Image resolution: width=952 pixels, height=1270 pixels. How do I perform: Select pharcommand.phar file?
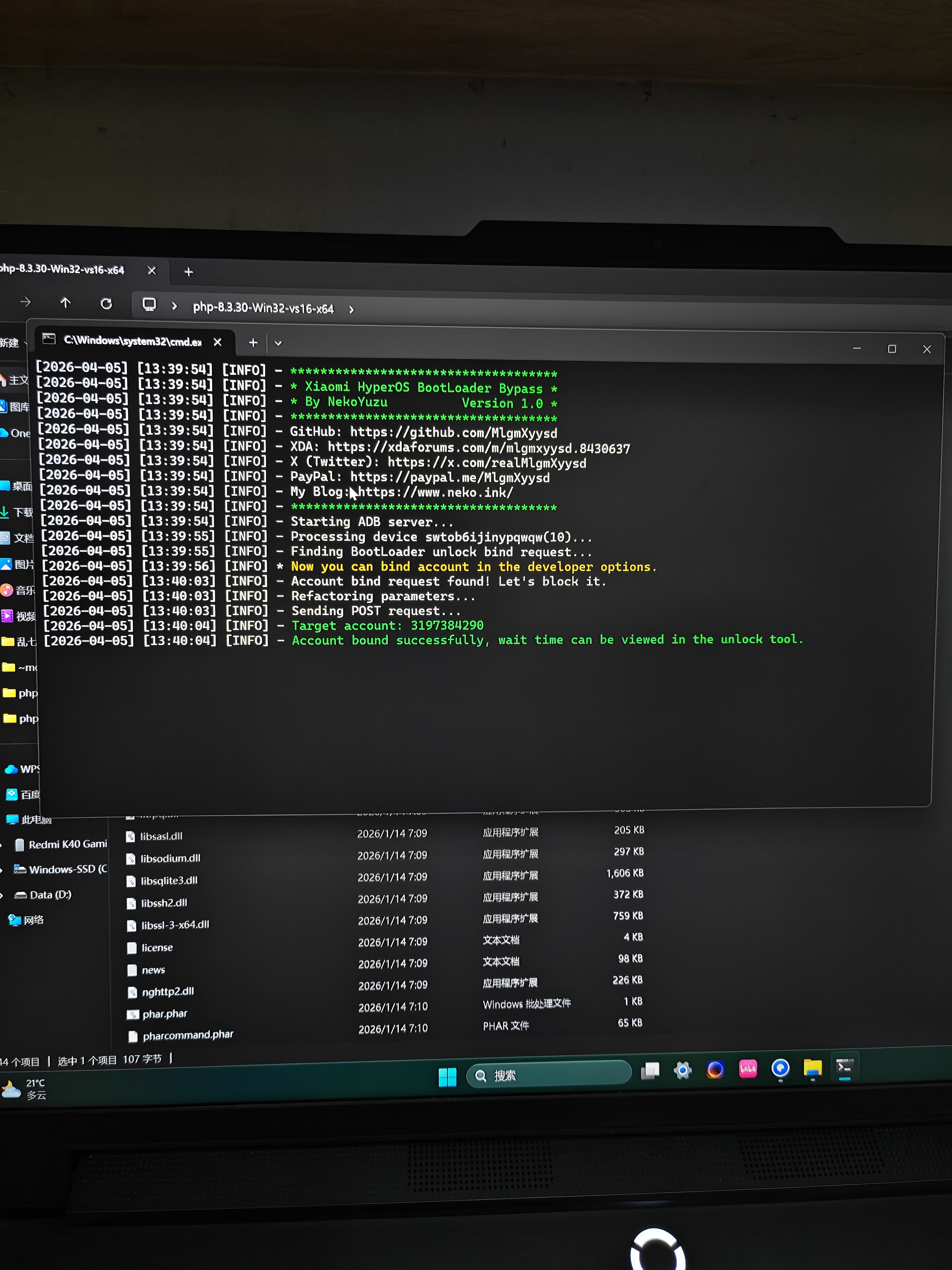pos(188,1035)
